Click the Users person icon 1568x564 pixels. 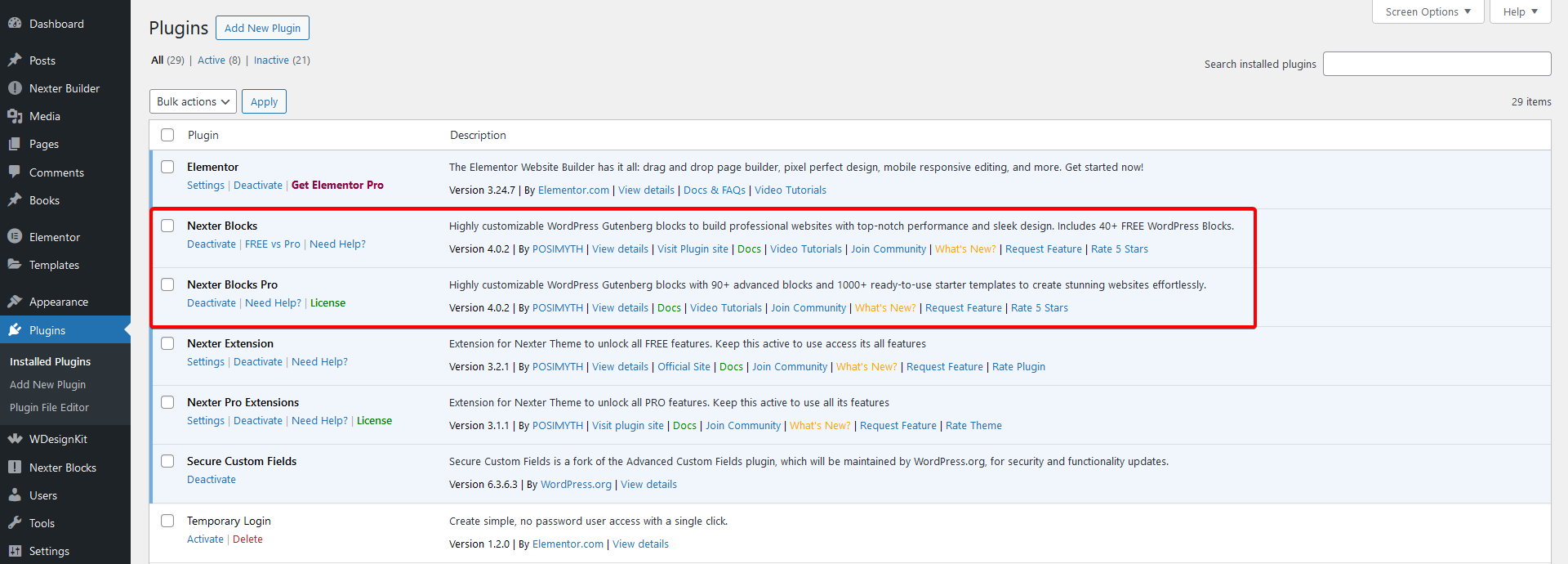[x=15, y=495]
